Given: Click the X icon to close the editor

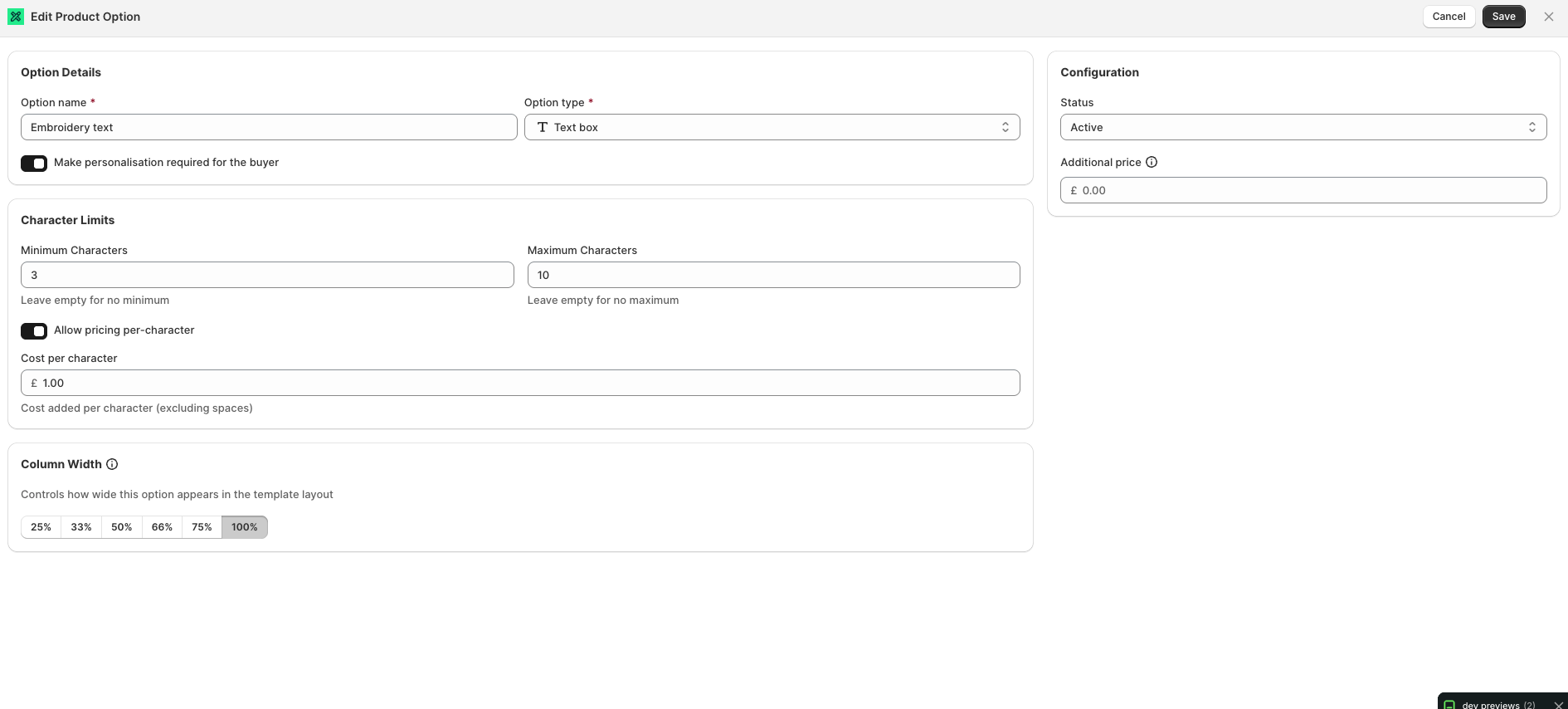Looking at the screenshot, I should click(x=1549, y=17).
